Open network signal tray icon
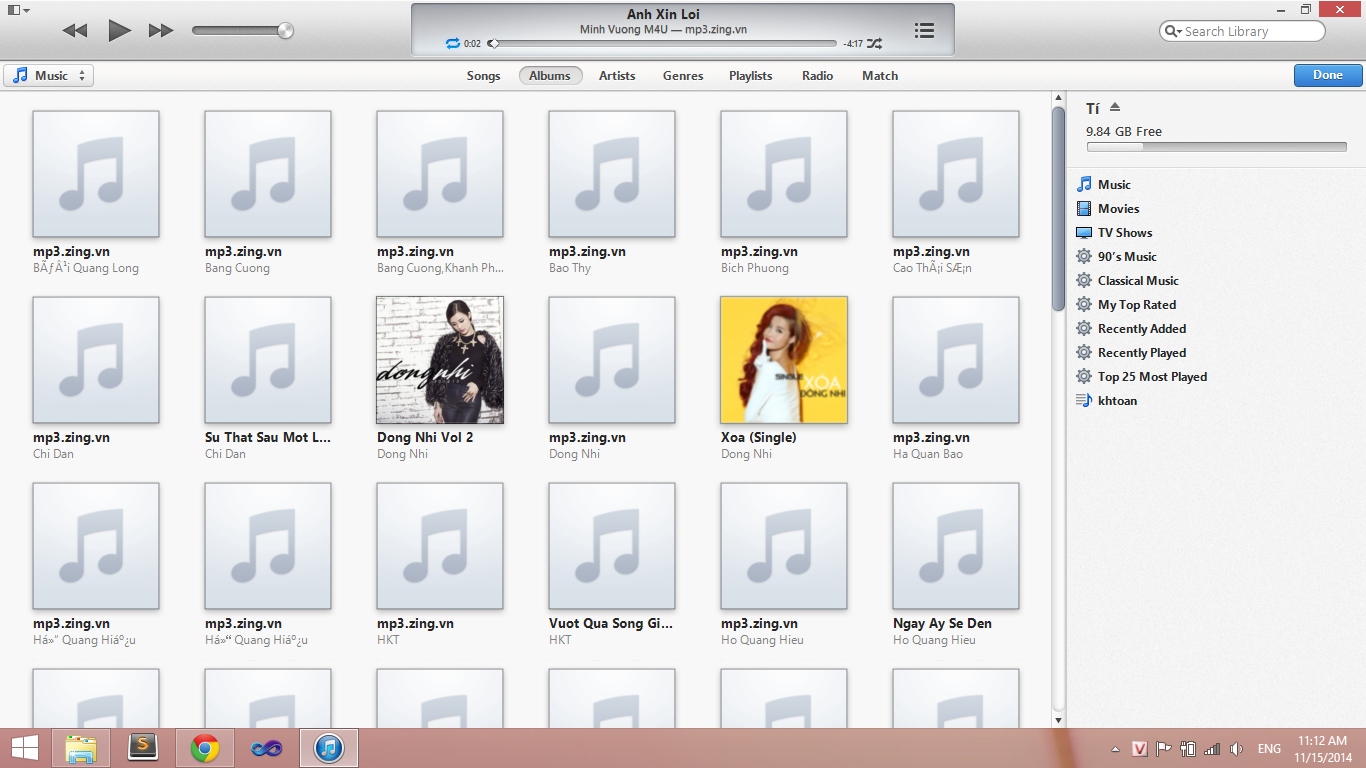The image size is (1366, 768). [1212, 749]
